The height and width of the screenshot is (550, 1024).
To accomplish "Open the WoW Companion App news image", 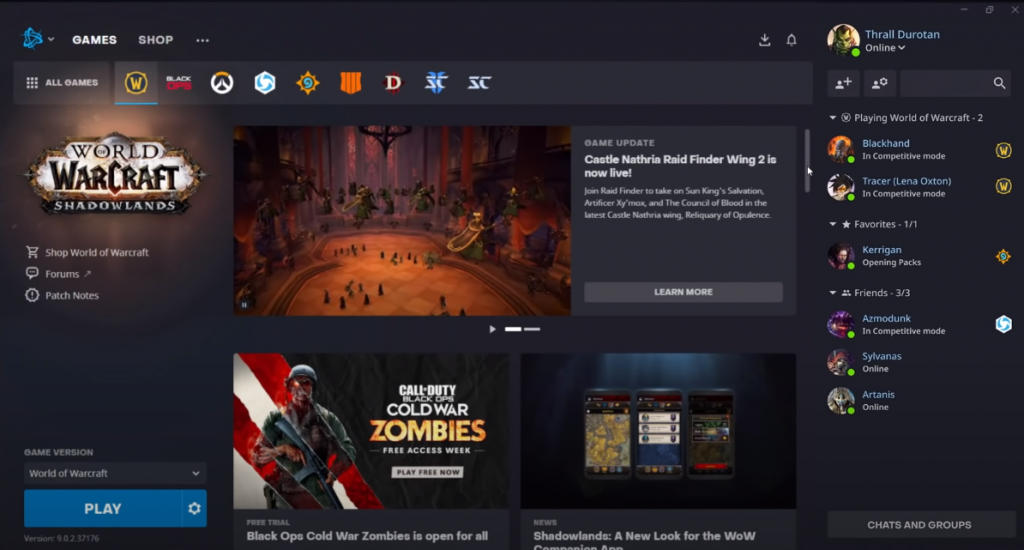I will click(658, 431).
